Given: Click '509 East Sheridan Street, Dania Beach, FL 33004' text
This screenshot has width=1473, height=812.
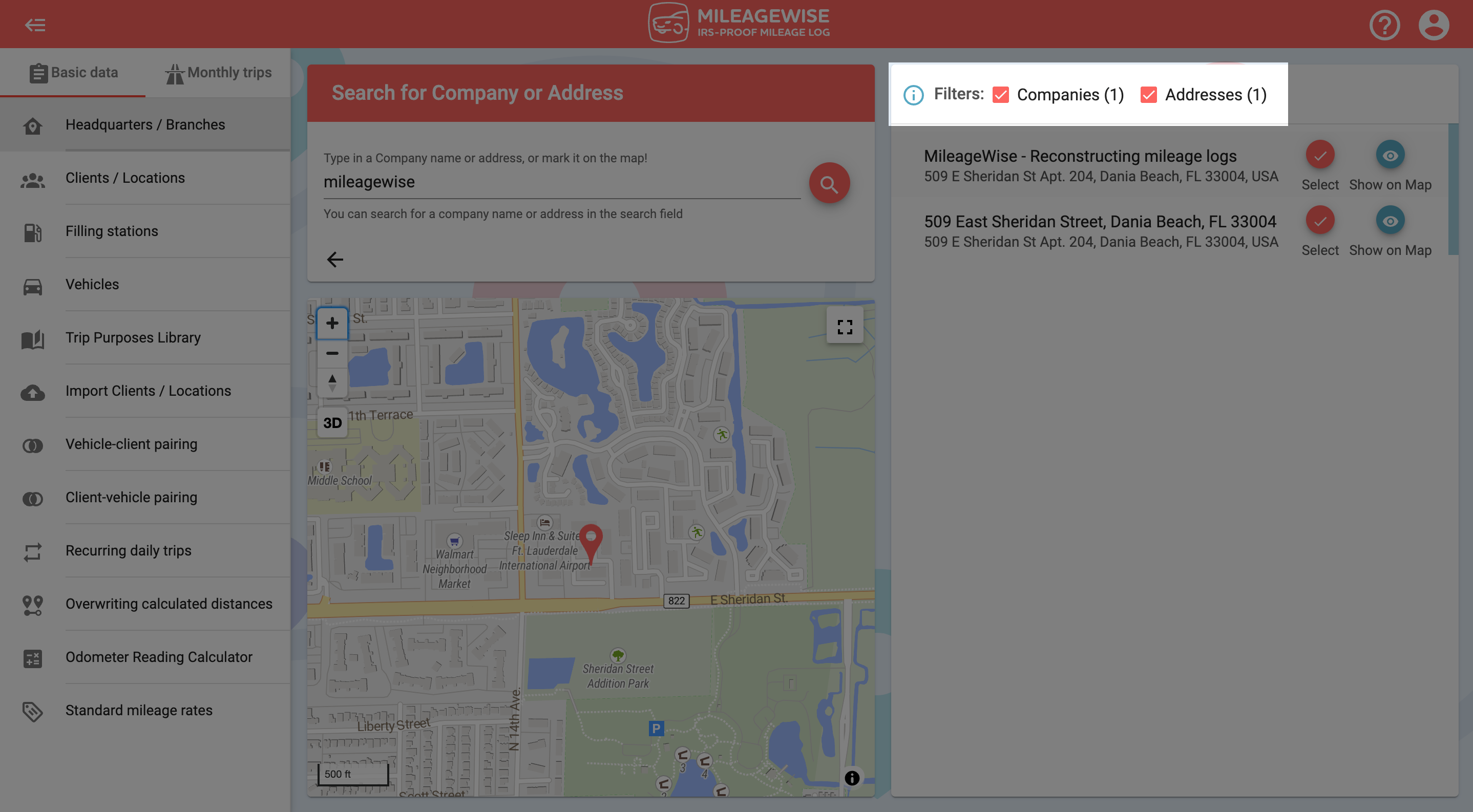Looking at the screenshot, I should [1100, 222].
